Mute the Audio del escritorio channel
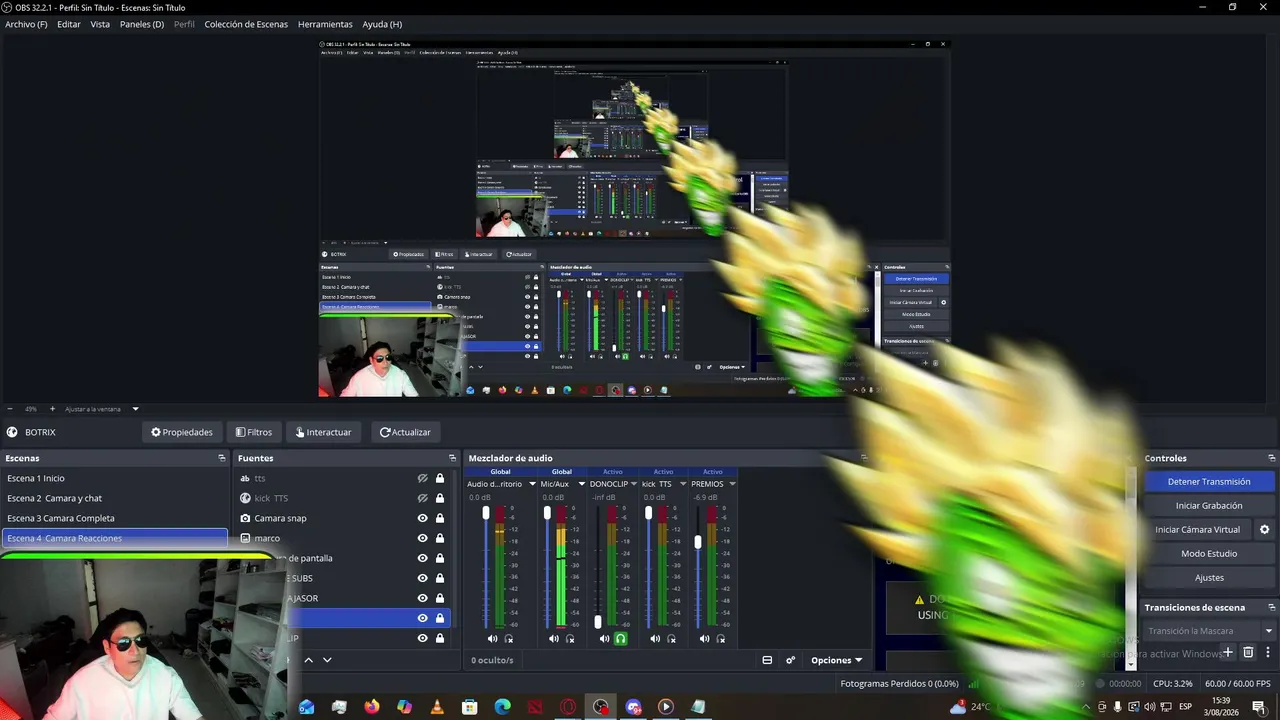 492,639
